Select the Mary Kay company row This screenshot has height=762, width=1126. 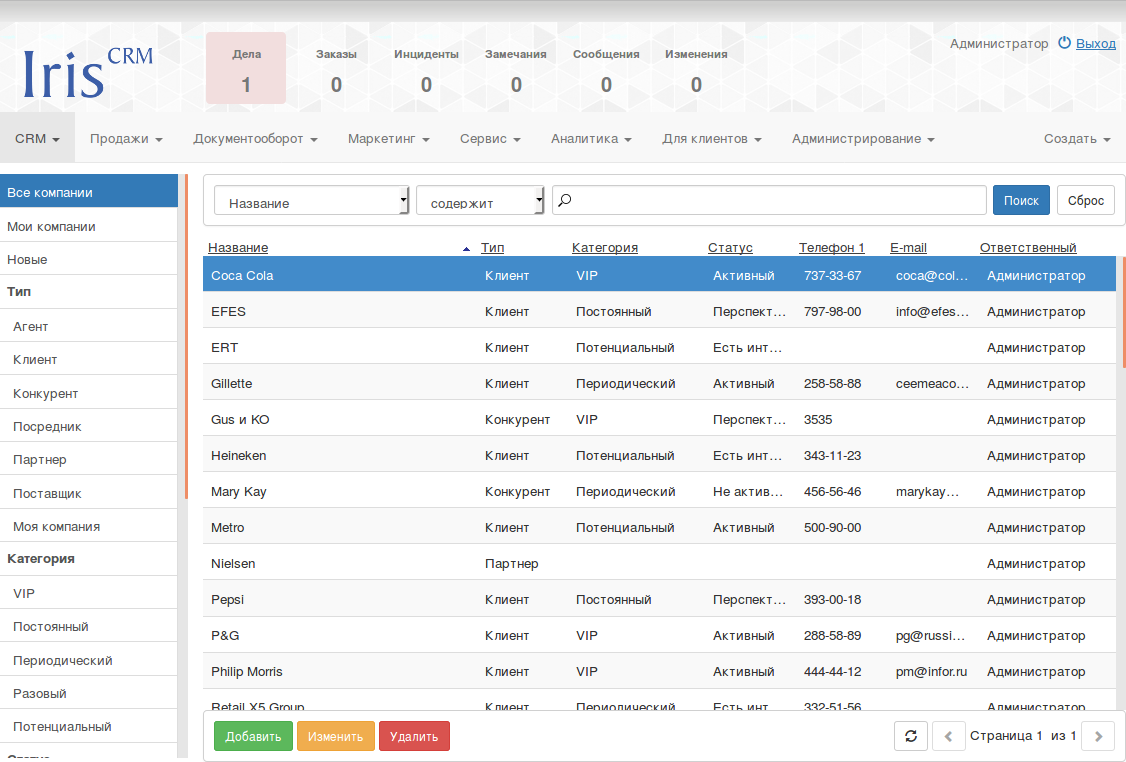point(660,491)
